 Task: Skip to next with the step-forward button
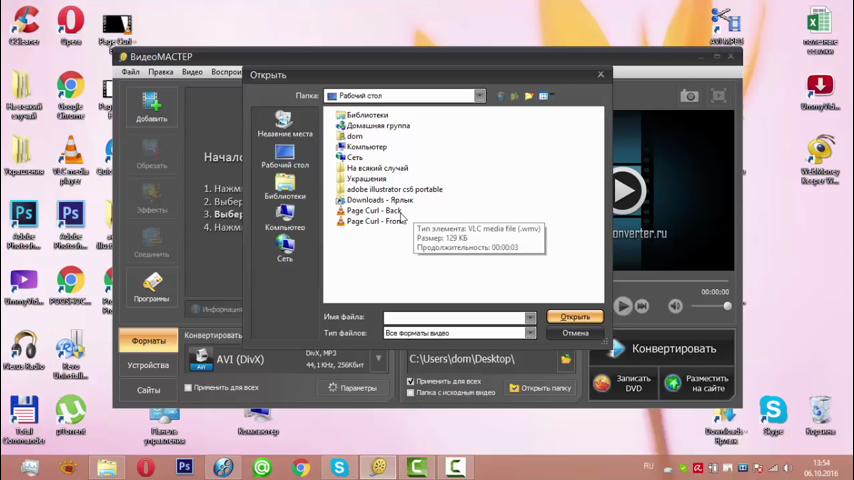click(642, 306)
